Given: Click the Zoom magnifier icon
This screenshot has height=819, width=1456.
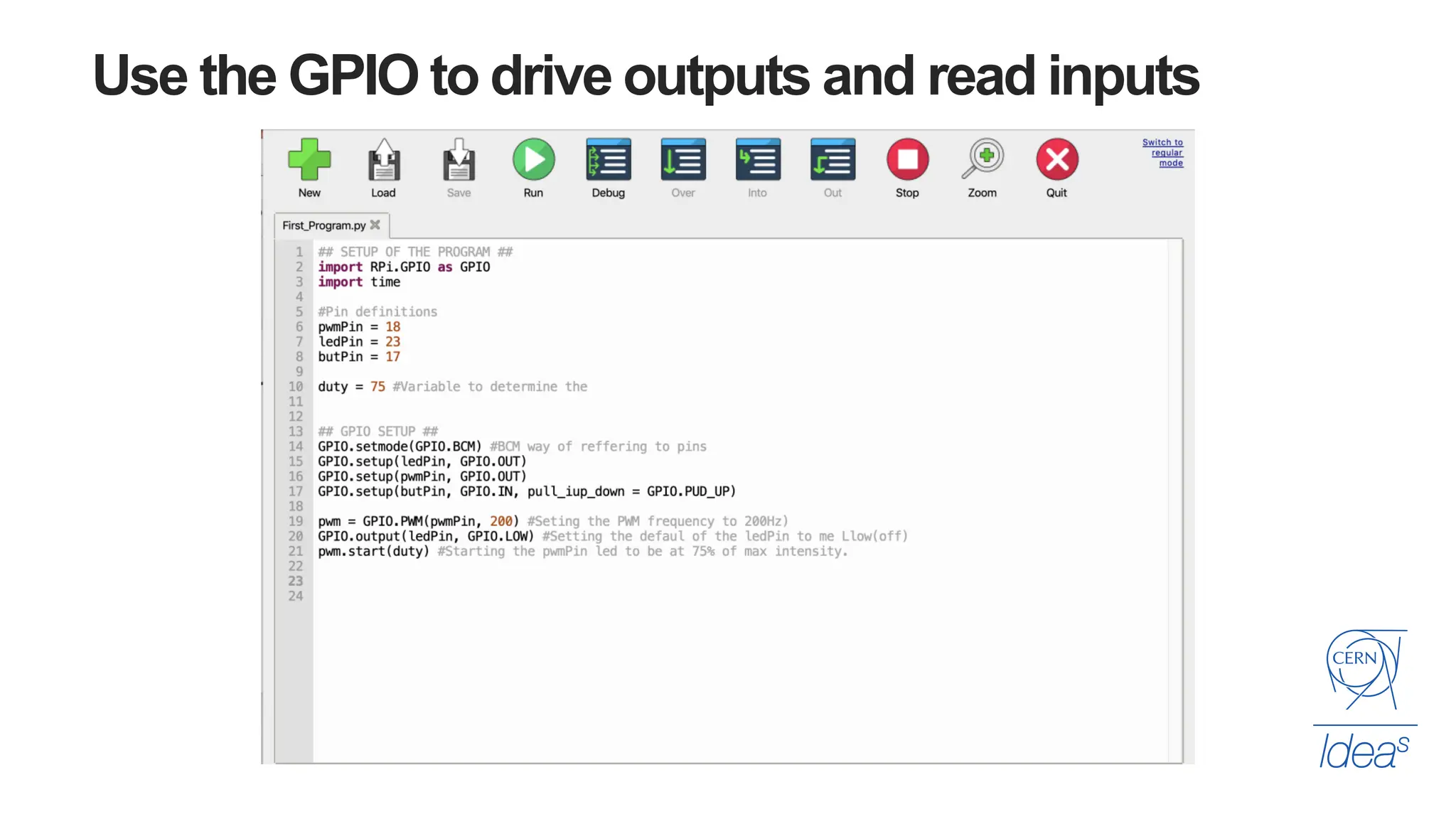Looking at the screenshot, I should pyautogui.click(x=983, y=160).
